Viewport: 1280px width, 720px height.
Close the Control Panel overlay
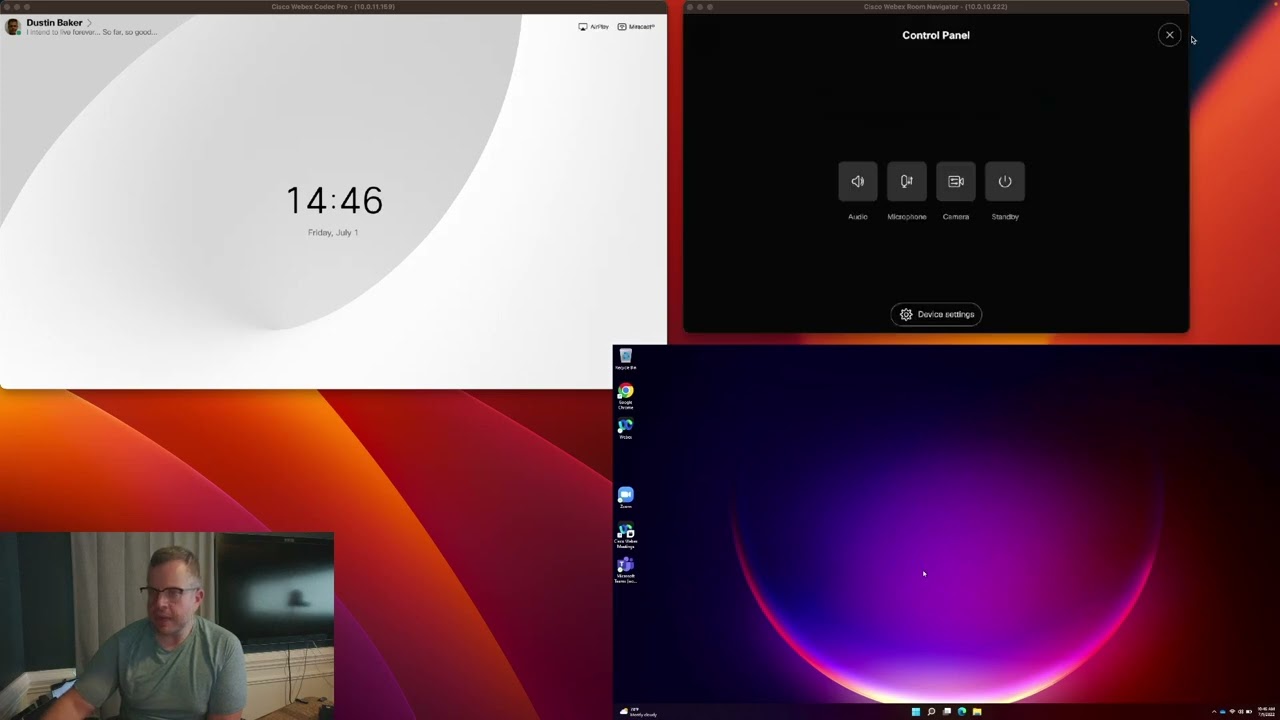tap(1169, 35)
